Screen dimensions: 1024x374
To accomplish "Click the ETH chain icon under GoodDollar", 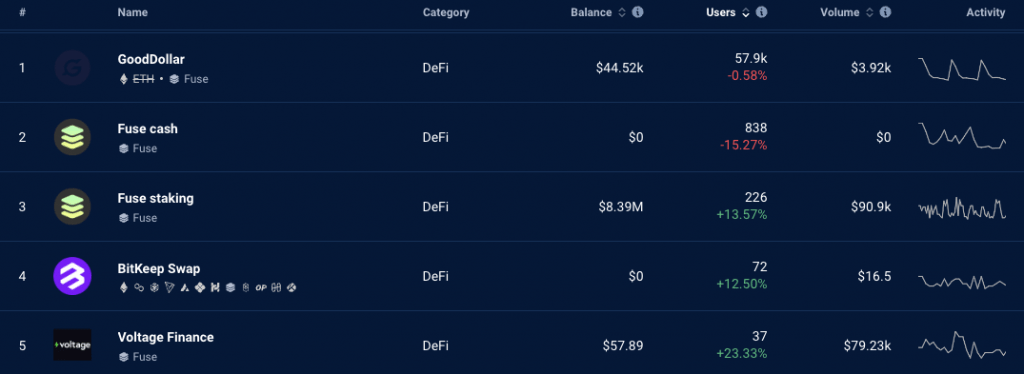I will [x=123, y=79].
